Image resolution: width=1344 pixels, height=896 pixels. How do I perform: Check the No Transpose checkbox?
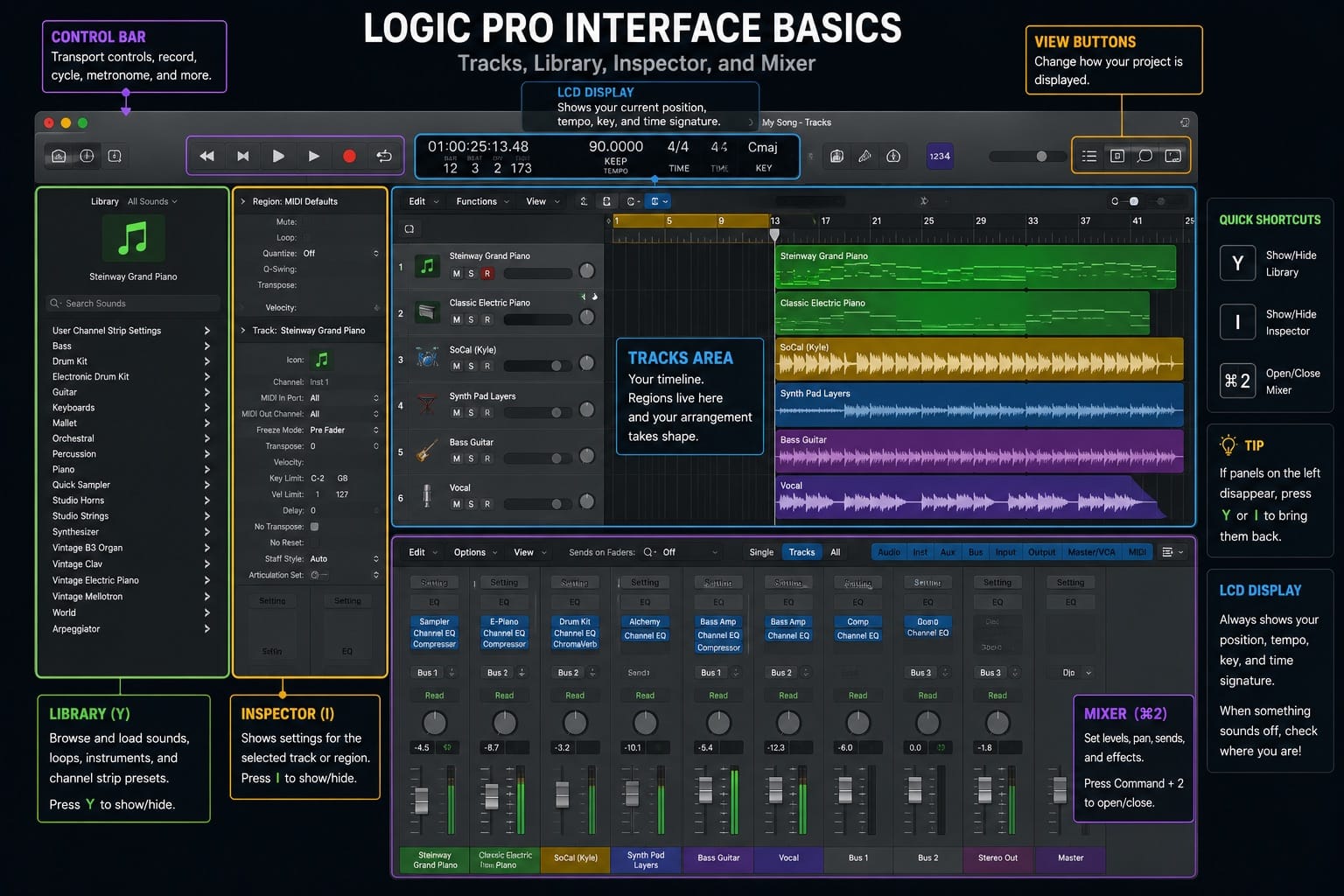click(x=314, y=527)
